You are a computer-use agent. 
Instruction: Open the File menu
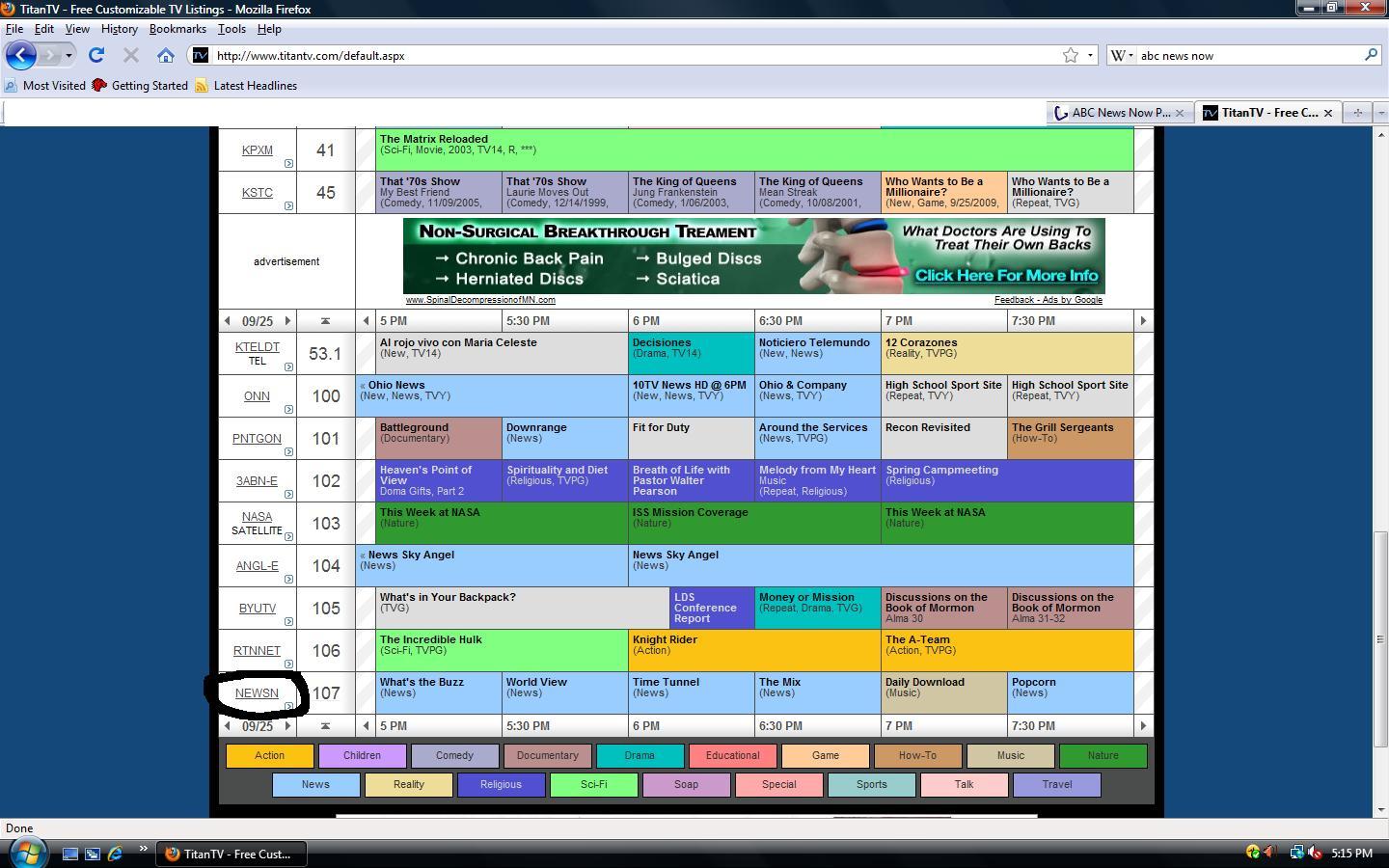point(14,29)
